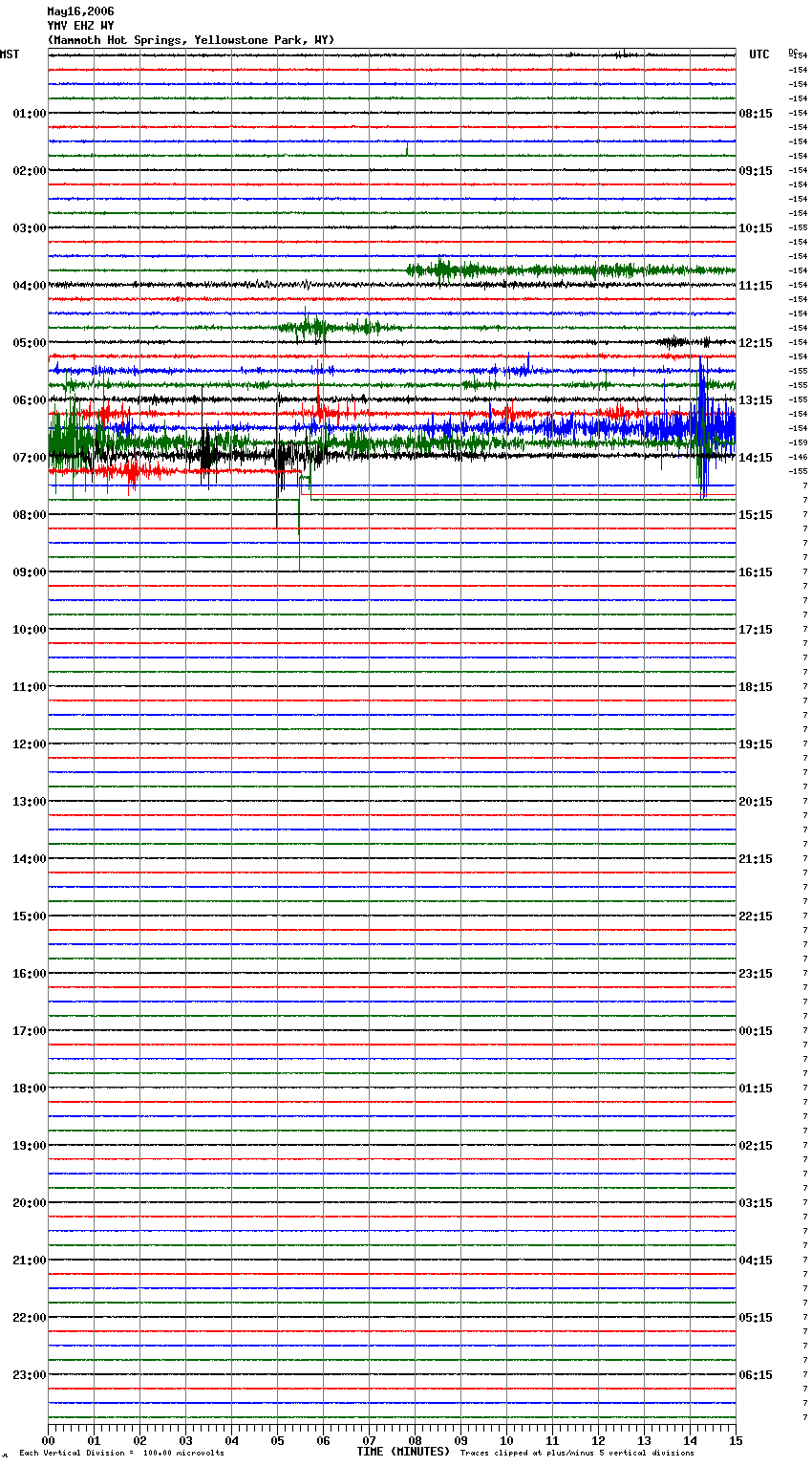This screenshot has width=812, height=1466.
Task: Select the 21:00 MST hour label
Action: [30, 1261]
